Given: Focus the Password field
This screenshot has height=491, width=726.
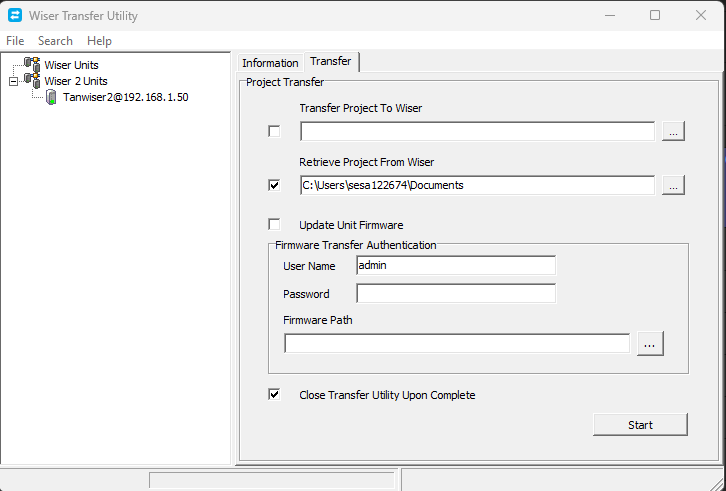Looking at the screenshot, I should coord(456,294).
